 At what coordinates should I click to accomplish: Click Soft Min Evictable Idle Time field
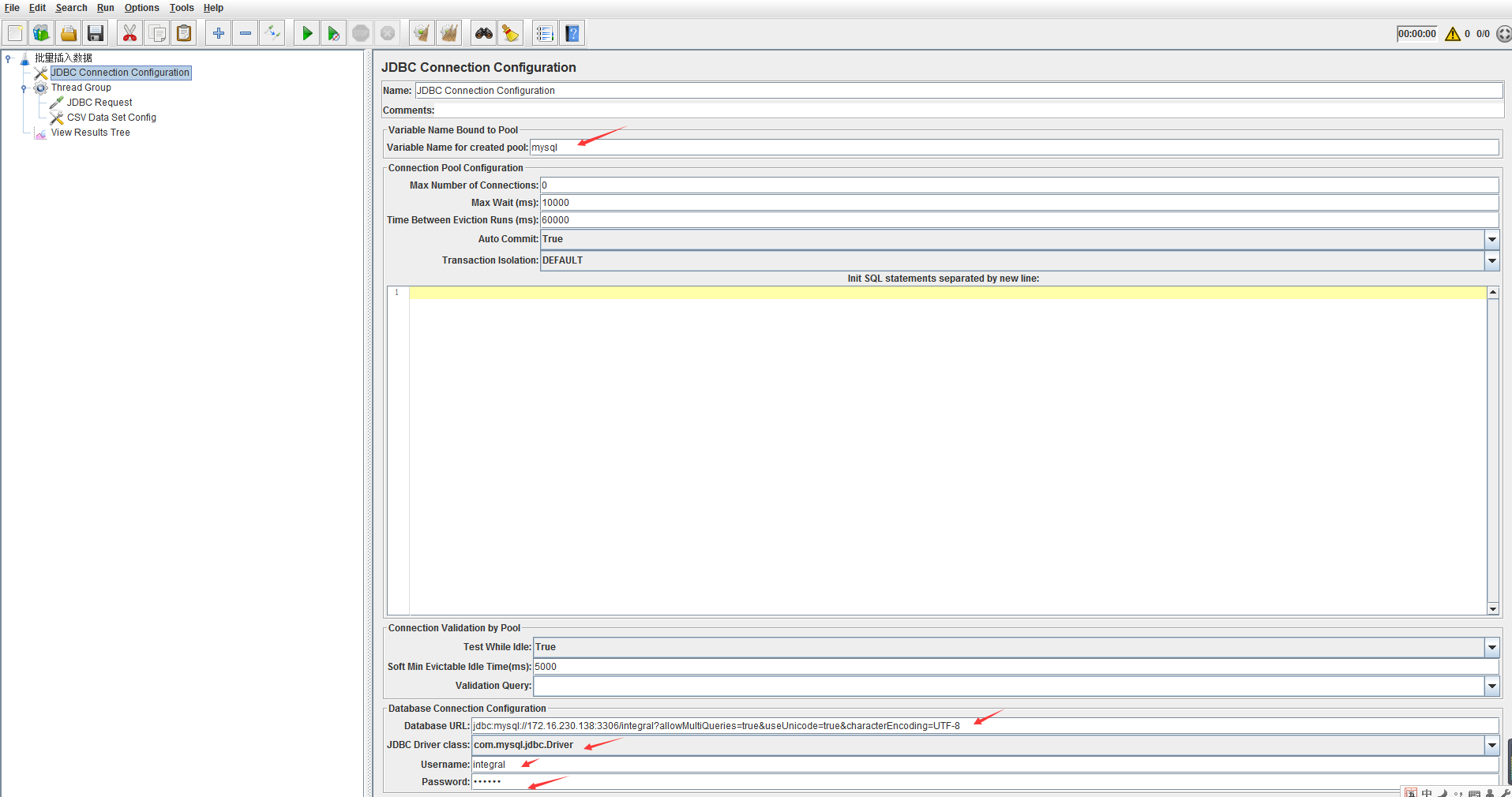(x=1016, y=667)
